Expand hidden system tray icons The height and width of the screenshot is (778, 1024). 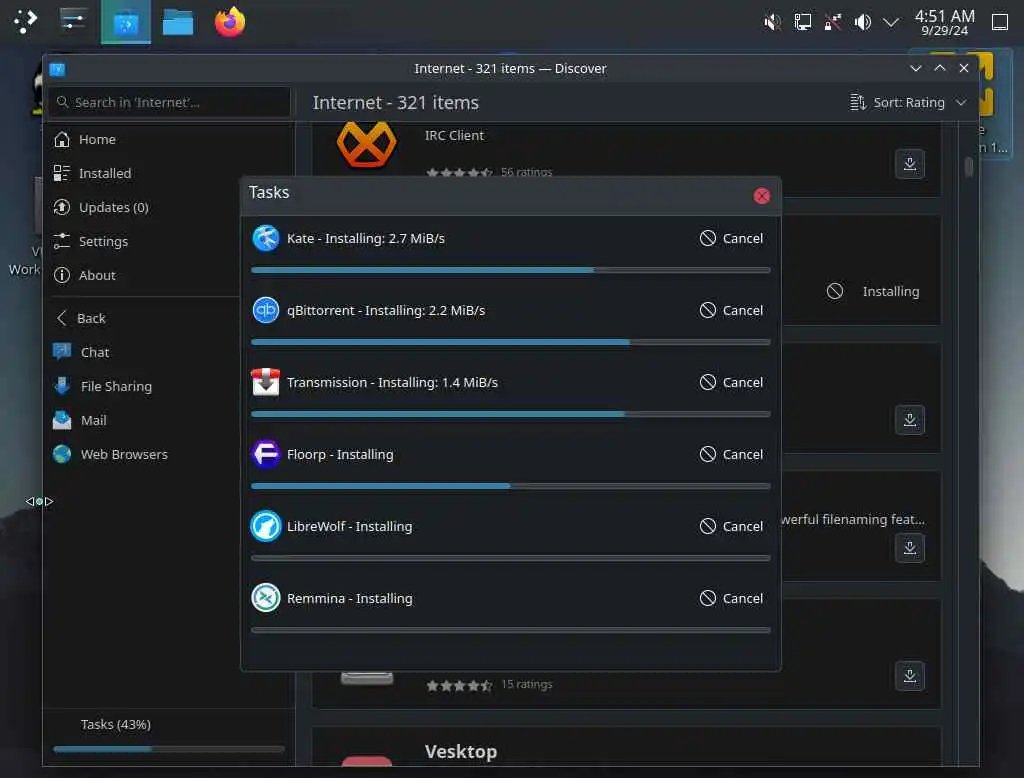coord(891,22)
